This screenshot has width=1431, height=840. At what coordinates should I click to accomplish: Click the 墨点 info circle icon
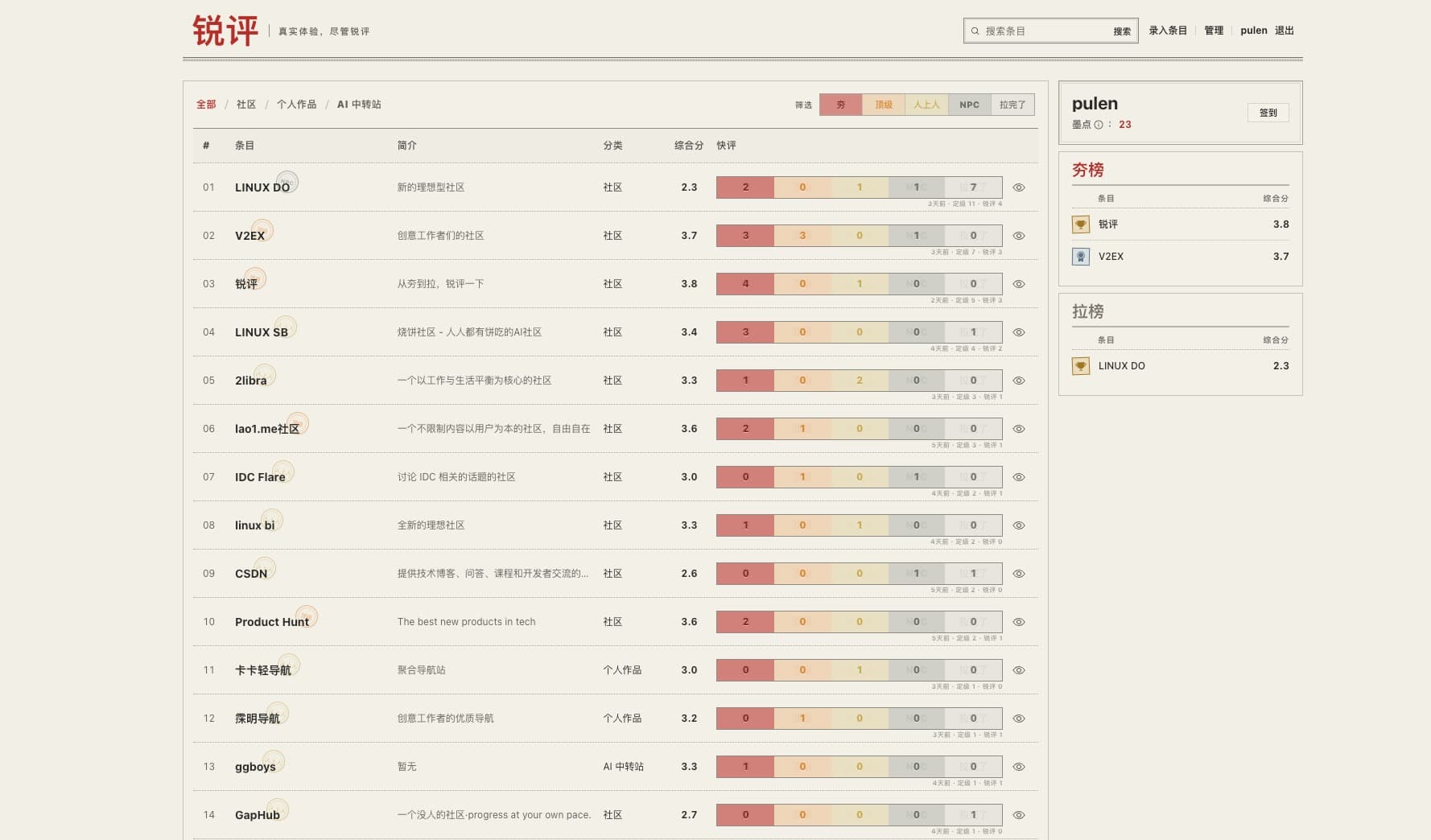[1099, 125]
